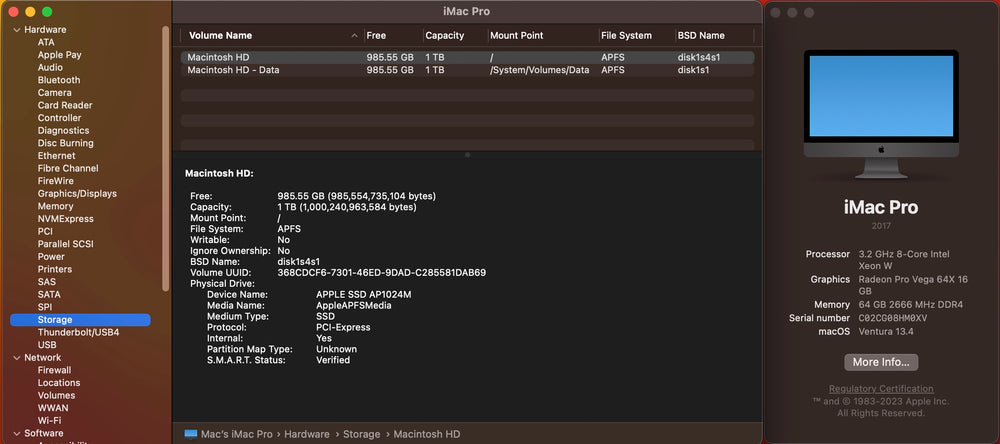Select the highlighted Storage item
The image size is (1000, 444).
pyautogui.click(x=80, y=320)
